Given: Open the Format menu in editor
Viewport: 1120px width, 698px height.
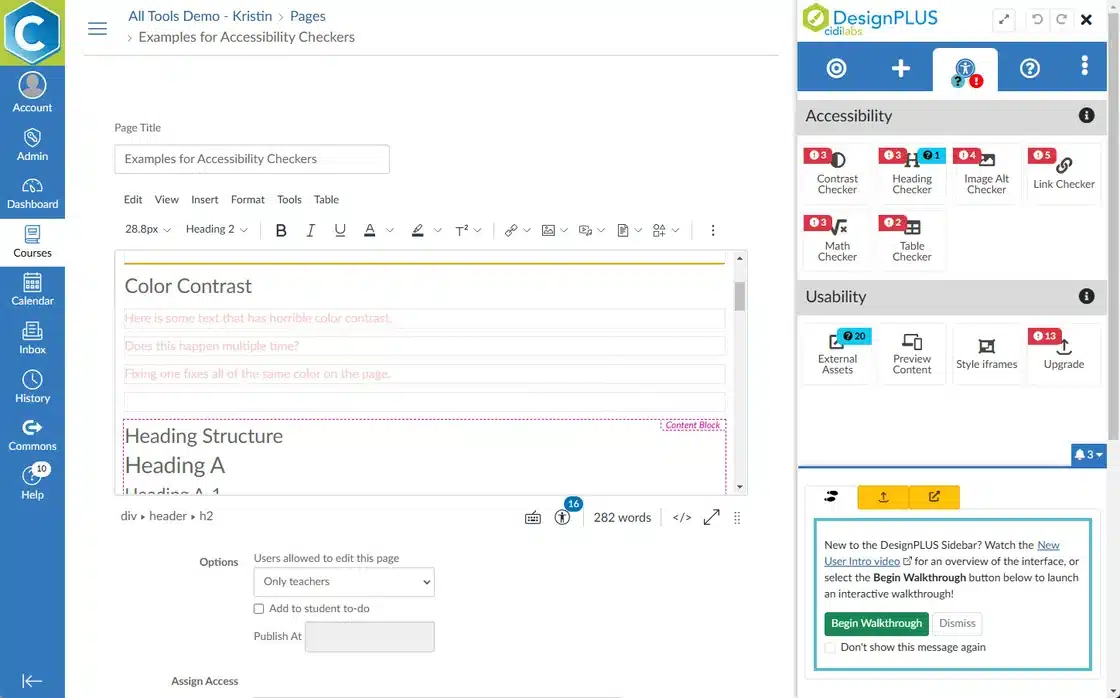Looking at the screenshot, I should [247, 199].
